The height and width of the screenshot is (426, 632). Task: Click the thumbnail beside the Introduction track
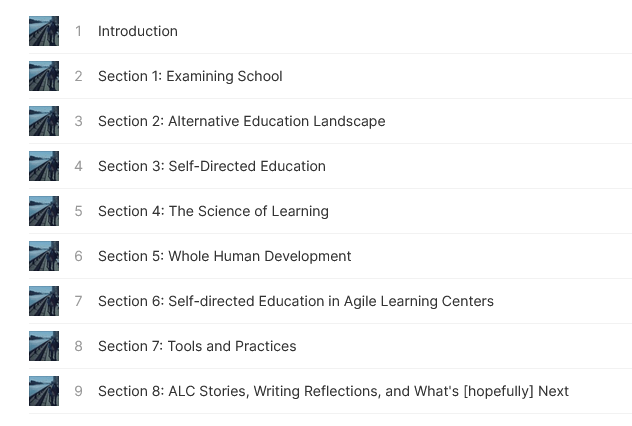(x=44, y=31)
